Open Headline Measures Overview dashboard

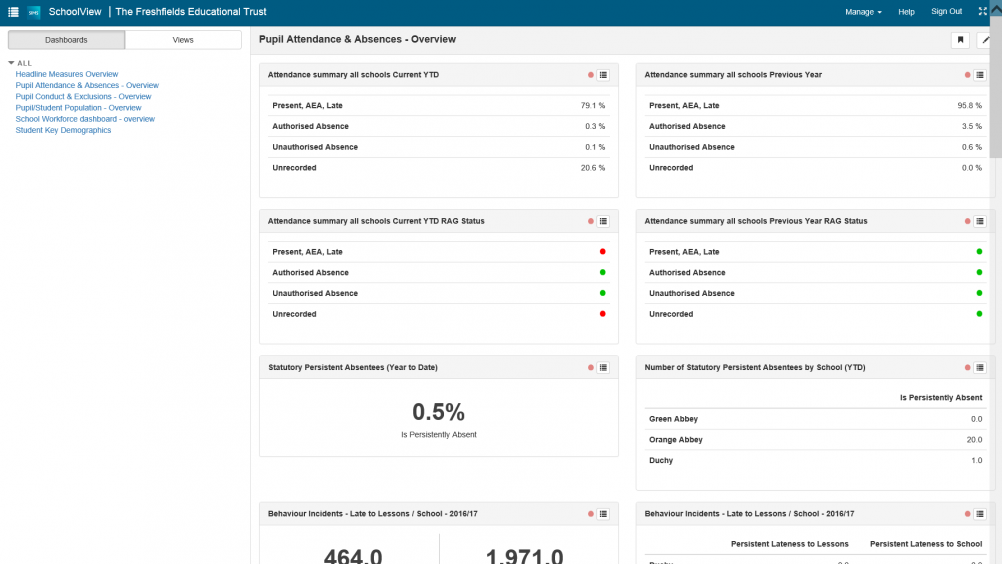[67, 74]
